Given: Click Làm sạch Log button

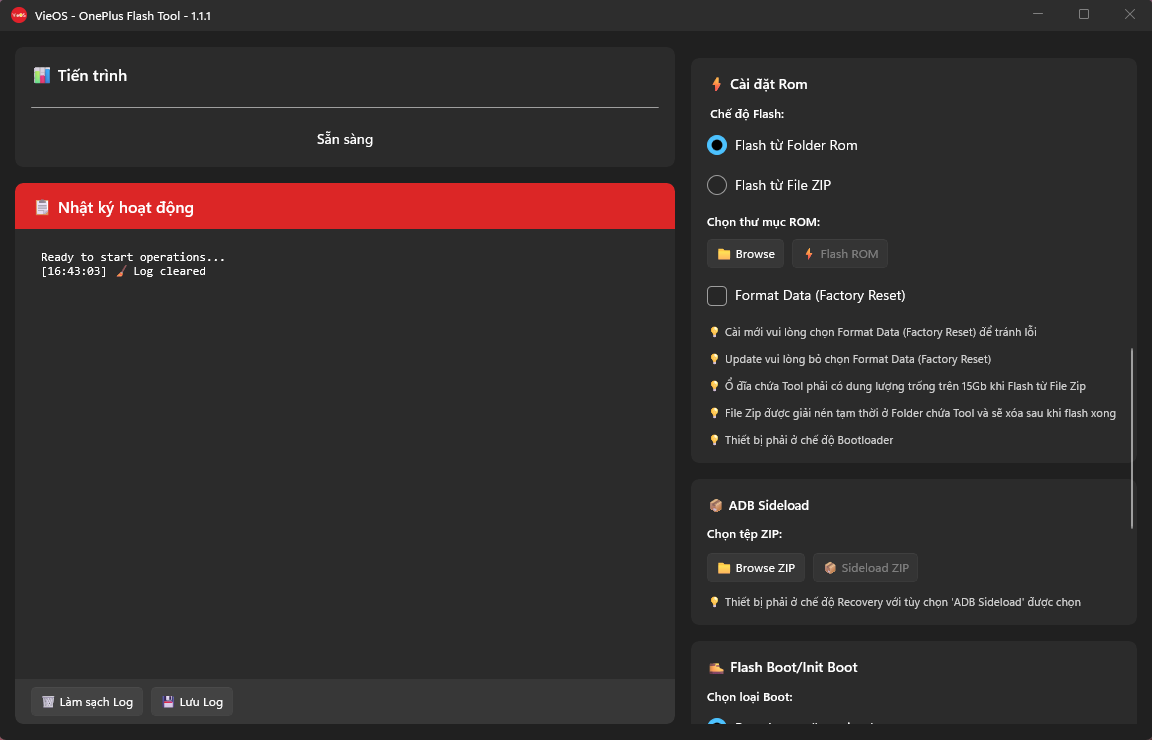Looking at the screenshot, I should pyautogui.click(x=87, y=702).
